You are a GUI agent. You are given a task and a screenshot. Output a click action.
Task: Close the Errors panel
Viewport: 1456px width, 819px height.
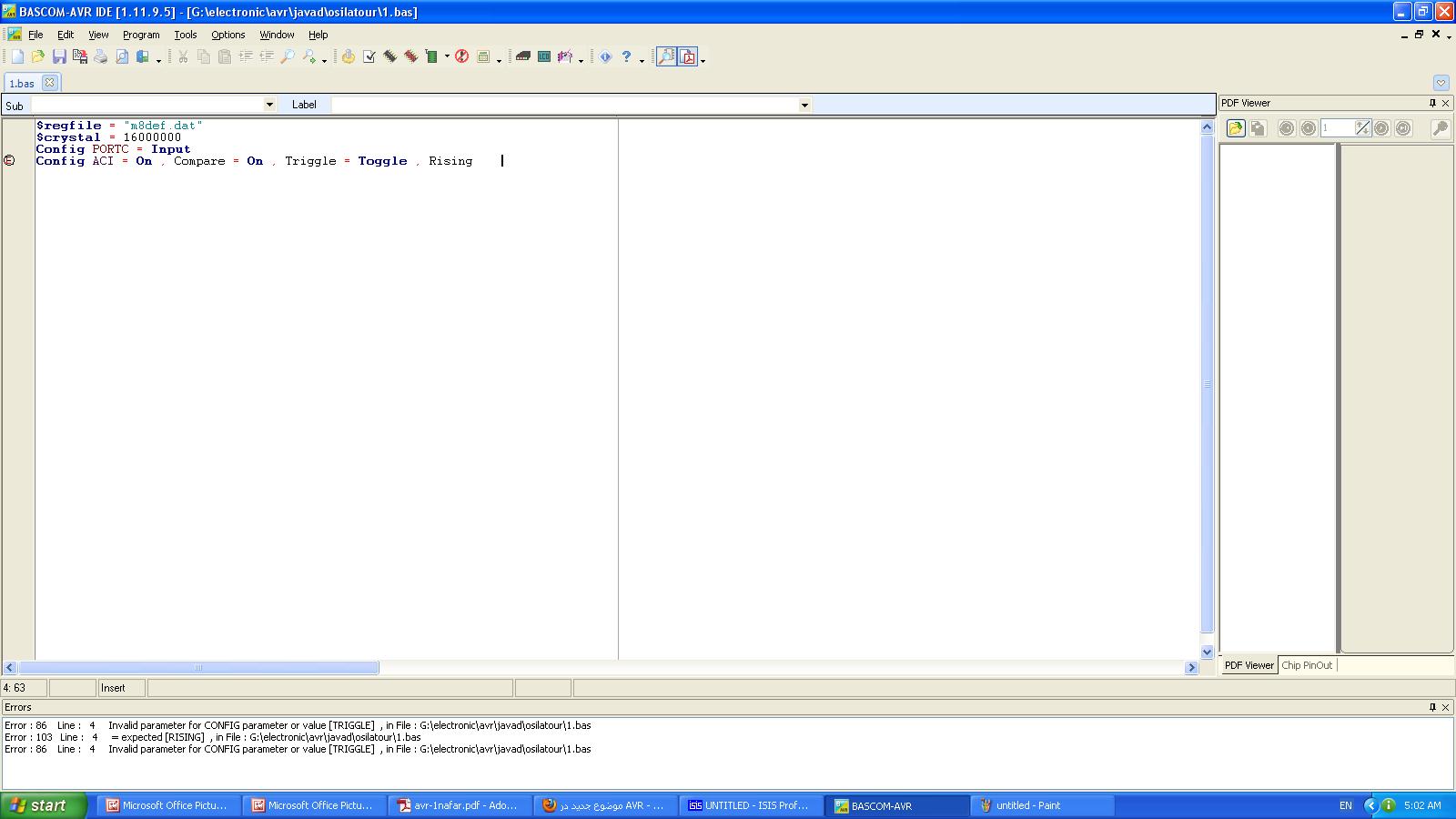(x=1445, y=707)
